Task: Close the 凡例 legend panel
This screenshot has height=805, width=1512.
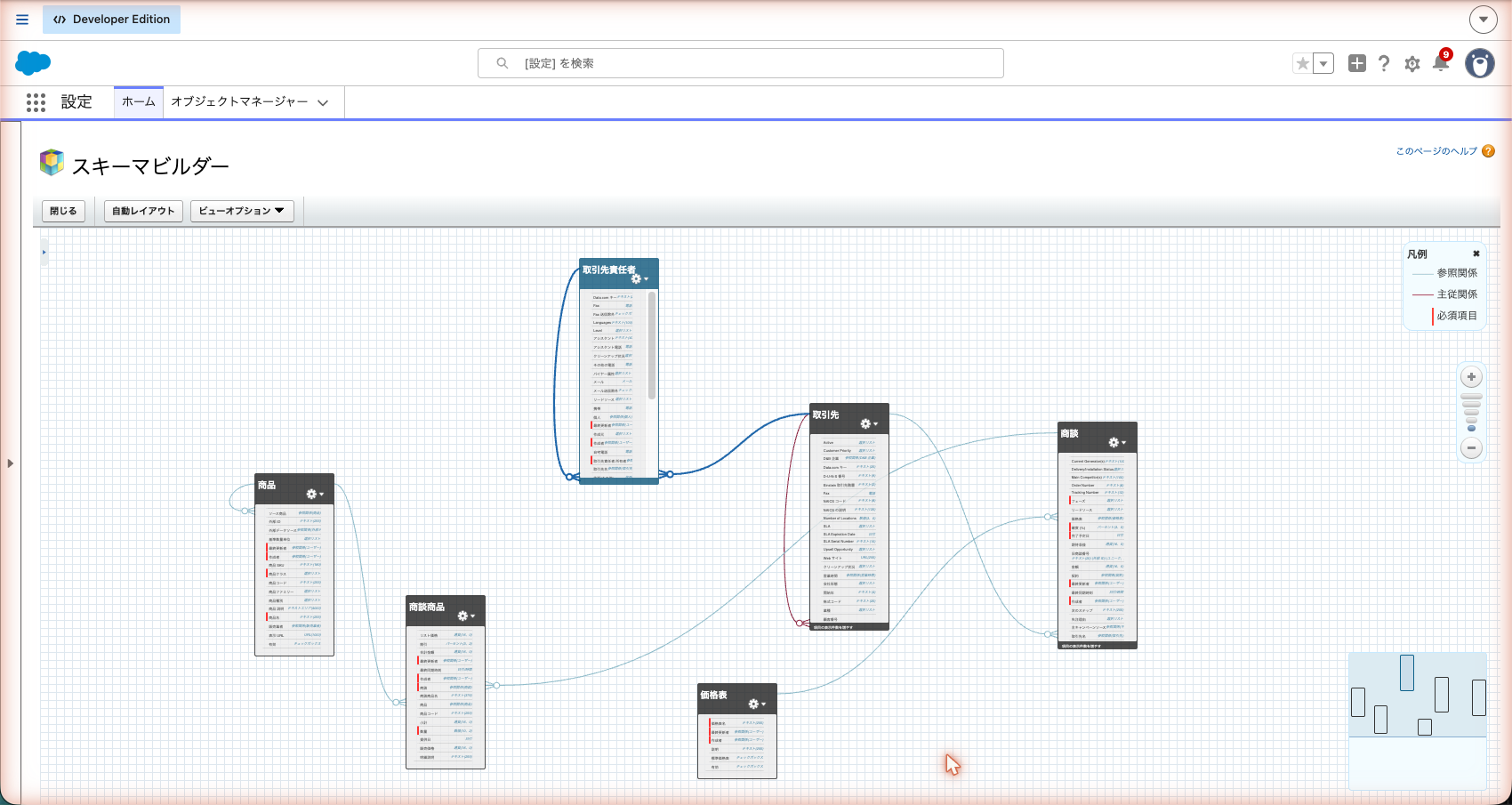Action: (x=1476, y=254)
